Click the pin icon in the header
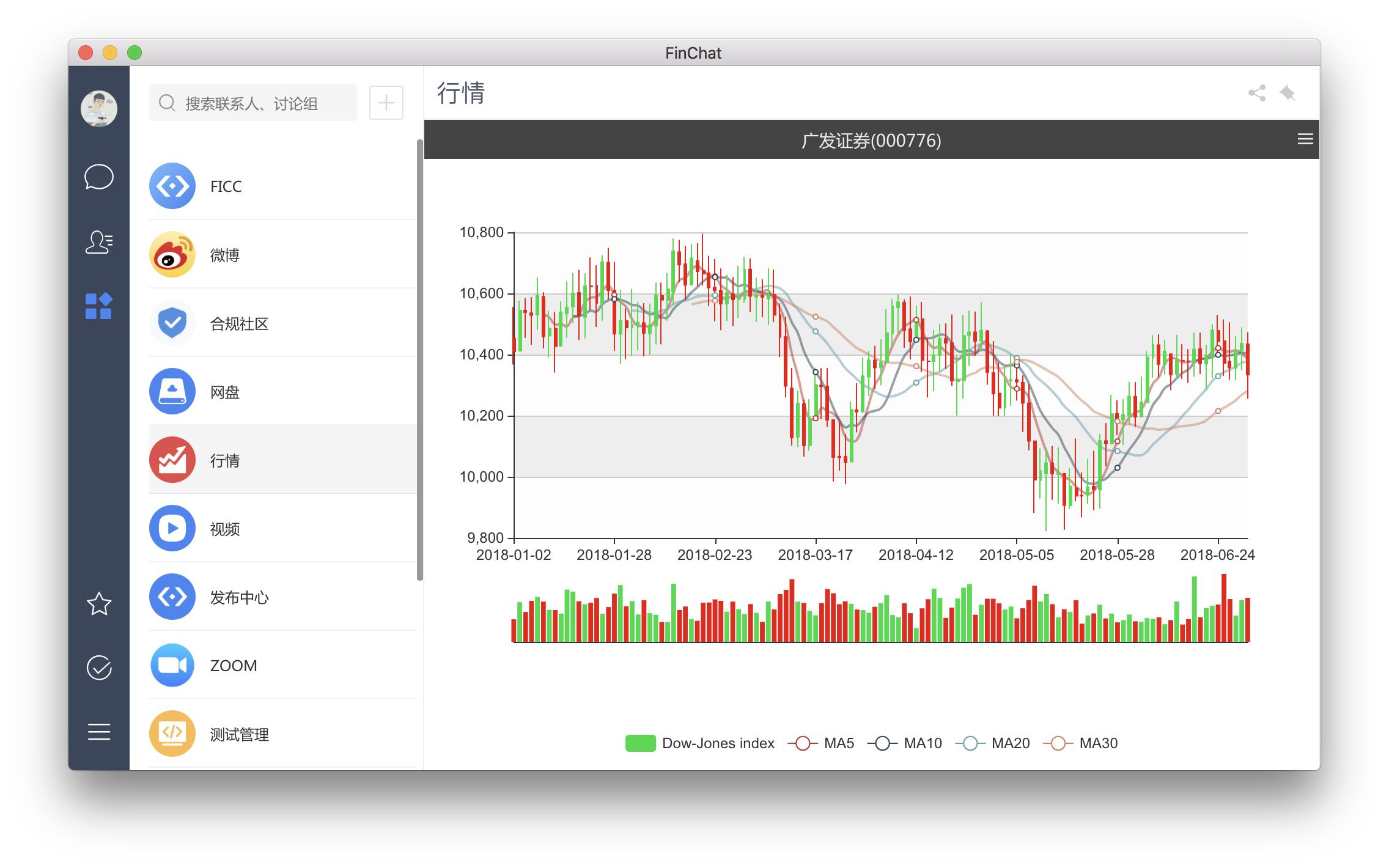 1288,94
